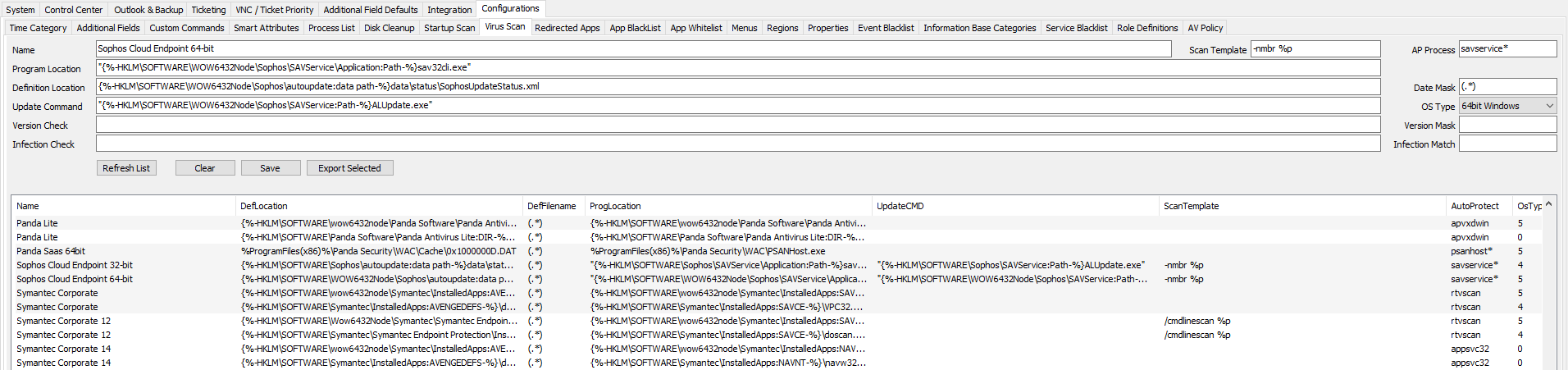Open Service Blacklist sub-tab

(1077, 28)
